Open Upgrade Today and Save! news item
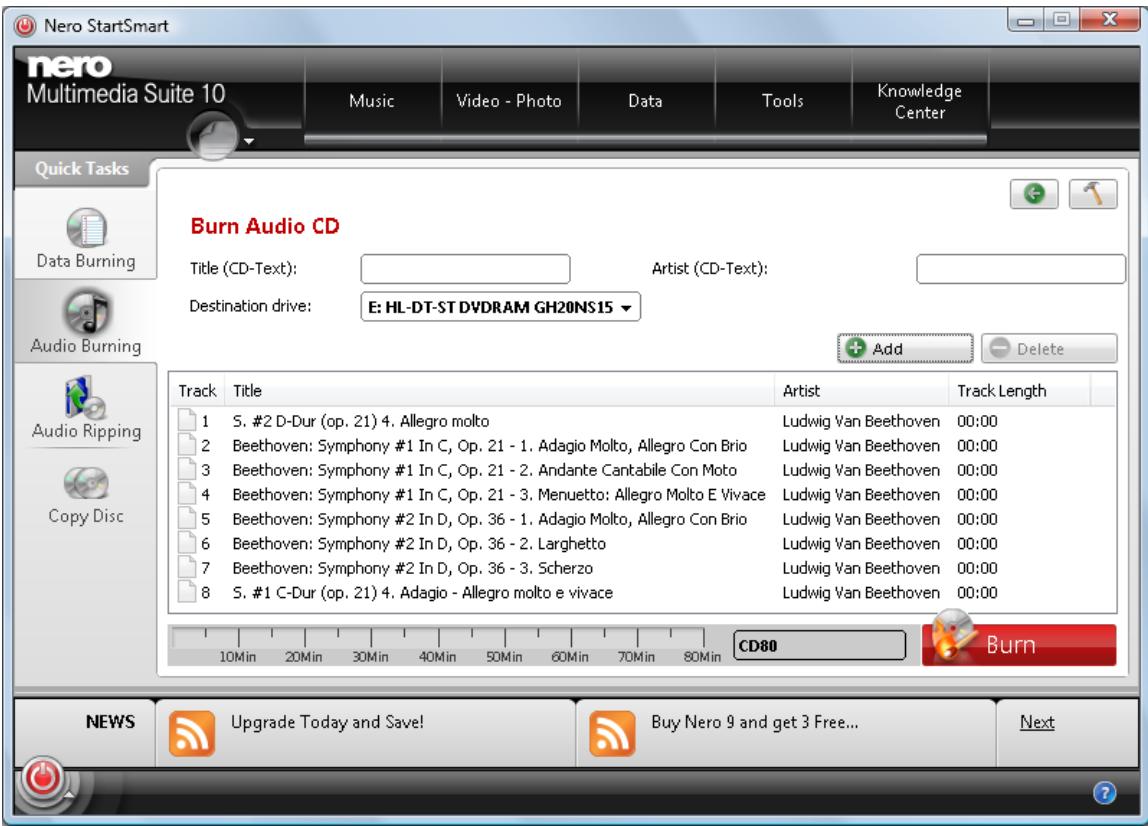1148x826 pixels. coord(327,722)
